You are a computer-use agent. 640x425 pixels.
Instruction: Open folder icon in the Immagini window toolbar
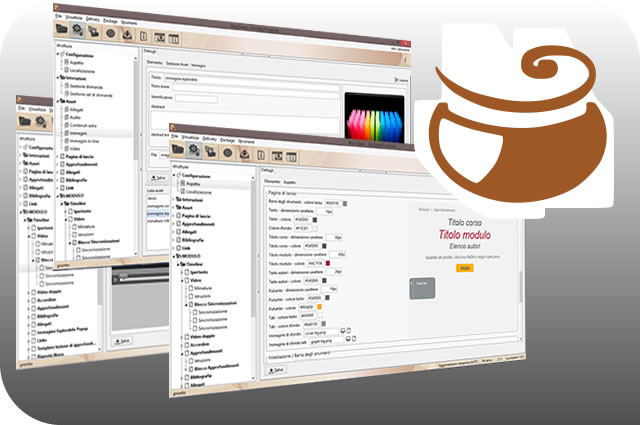coord(62,29)
